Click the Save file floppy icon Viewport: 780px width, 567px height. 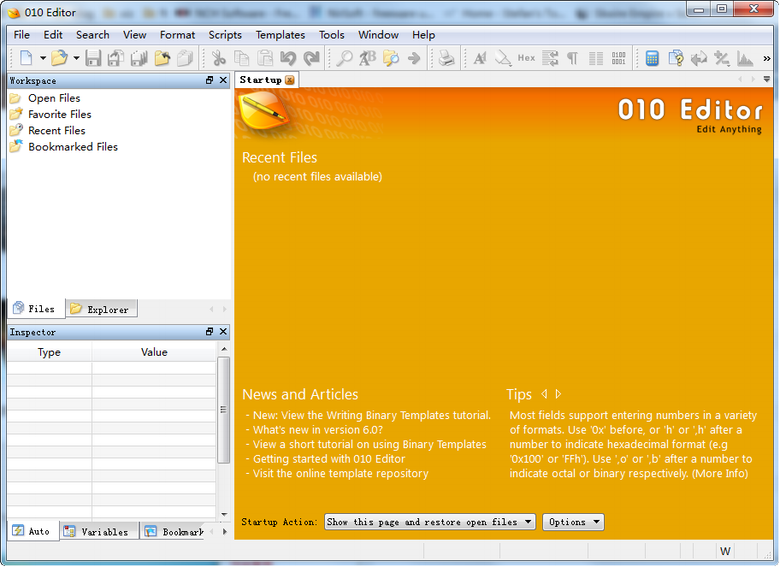click(x=93, y=59)
